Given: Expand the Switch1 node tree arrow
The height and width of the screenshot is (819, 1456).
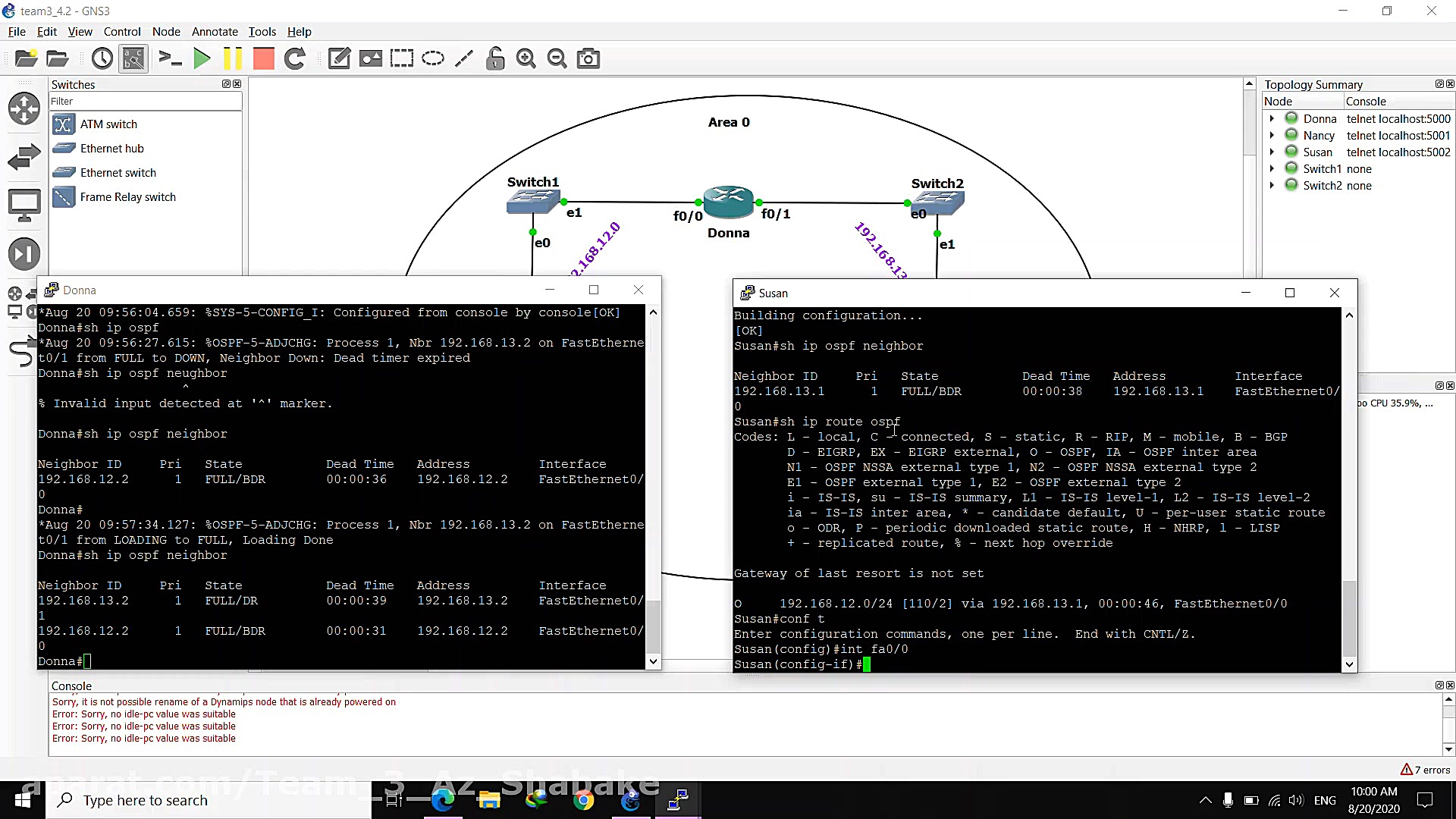Looking at the screenshot, I should click(1272, 168).
